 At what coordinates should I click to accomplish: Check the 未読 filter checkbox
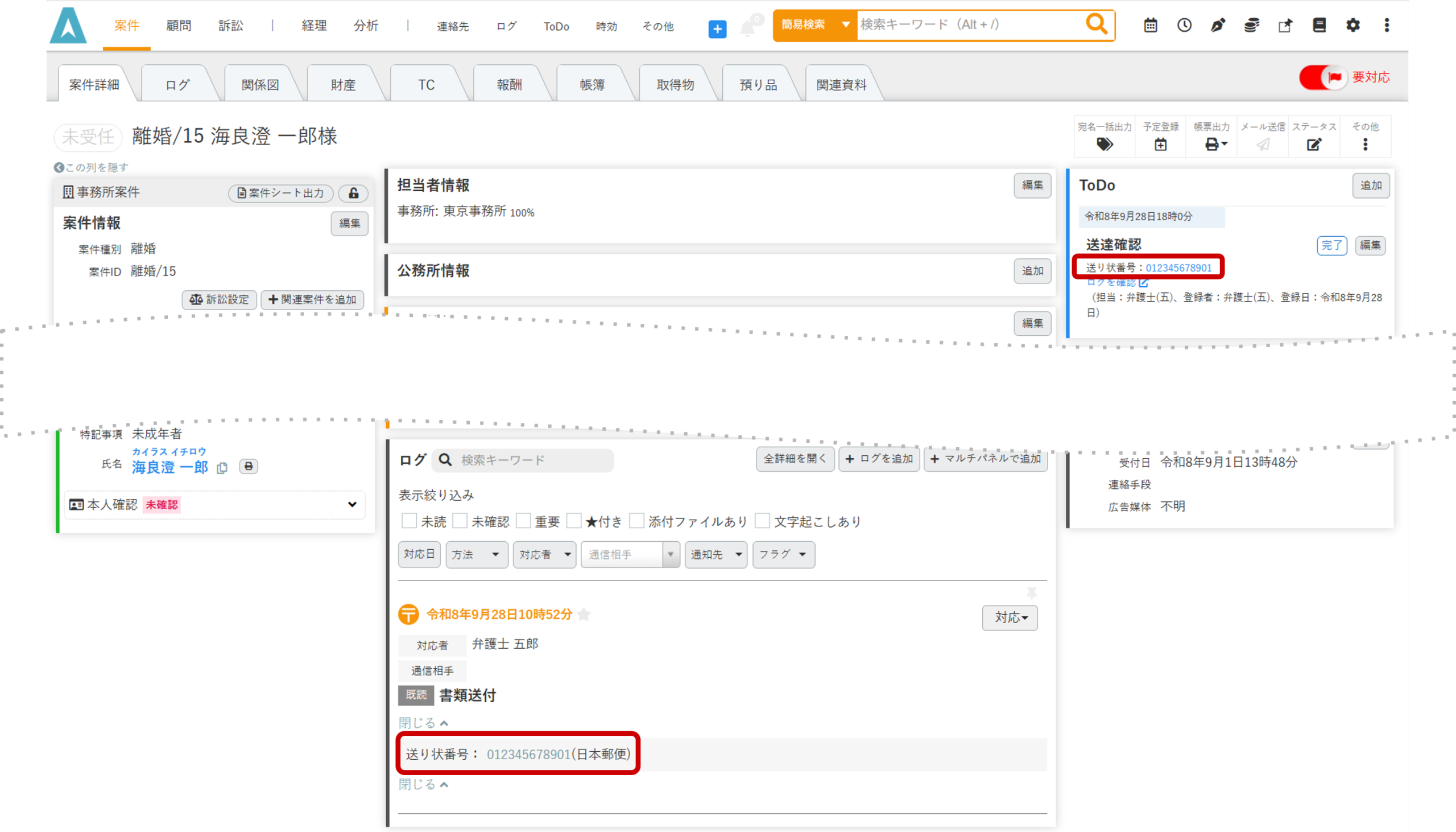409,521
